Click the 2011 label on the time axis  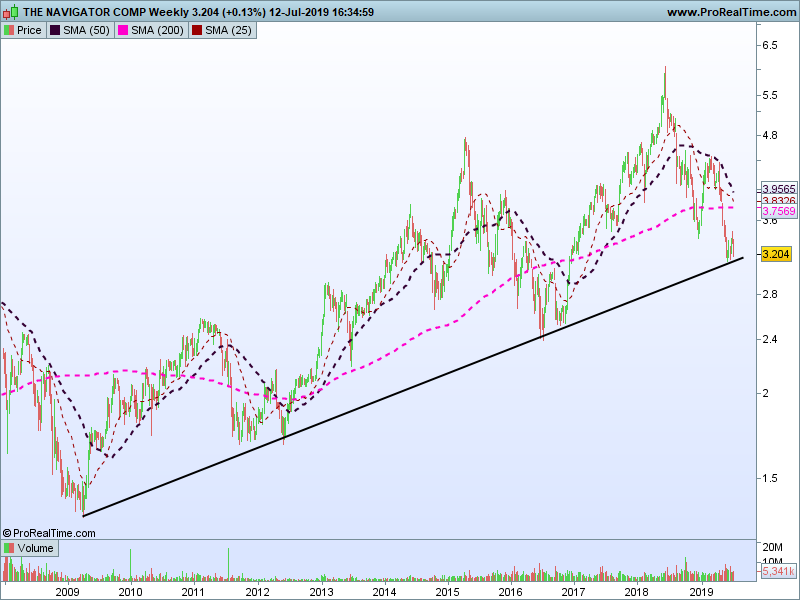[x=193, y=592]
